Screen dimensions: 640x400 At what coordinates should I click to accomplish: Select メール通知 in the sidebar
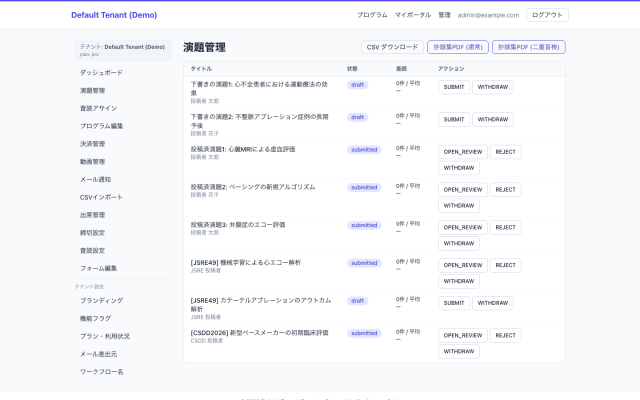(x=123, y=179)
